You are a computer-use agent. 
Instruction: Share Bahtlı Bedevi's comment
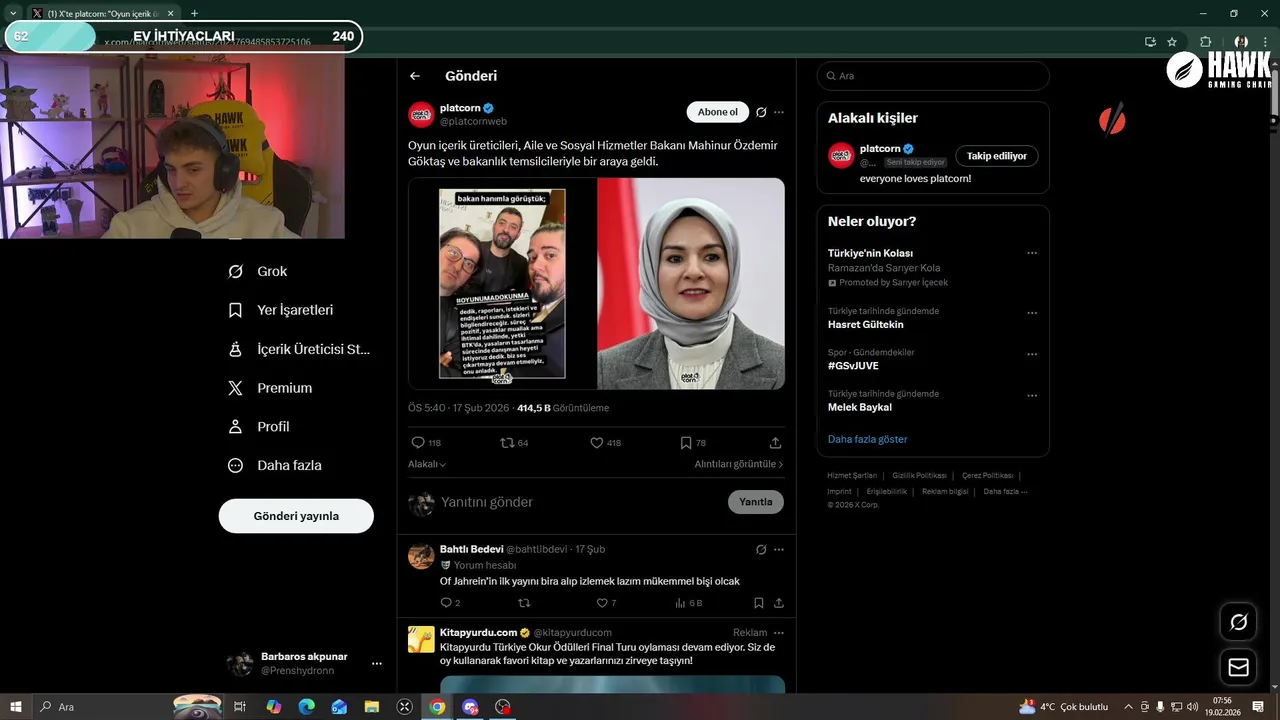tap(779, 603)
